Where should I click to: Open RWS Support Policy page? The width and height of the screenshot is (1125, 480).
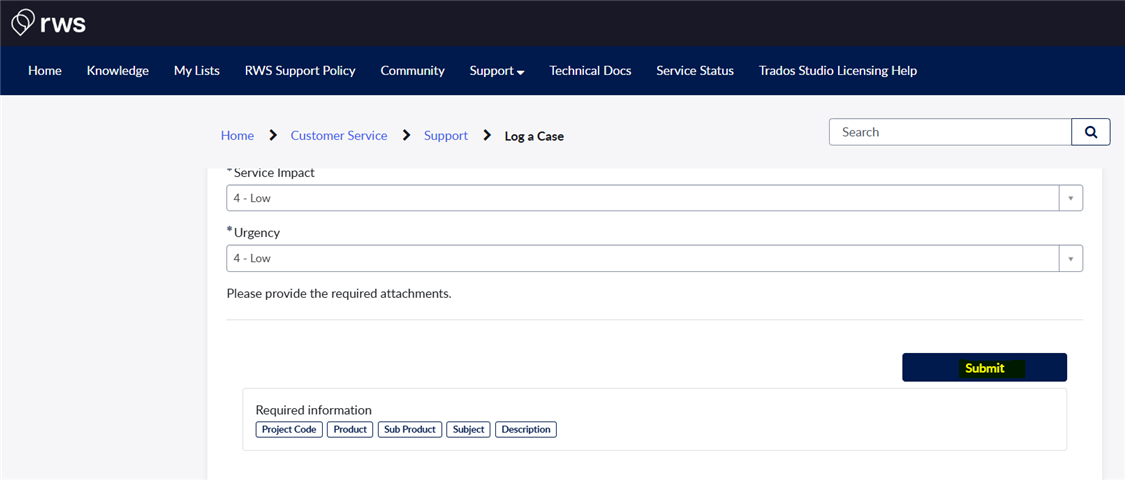[300, 71]
